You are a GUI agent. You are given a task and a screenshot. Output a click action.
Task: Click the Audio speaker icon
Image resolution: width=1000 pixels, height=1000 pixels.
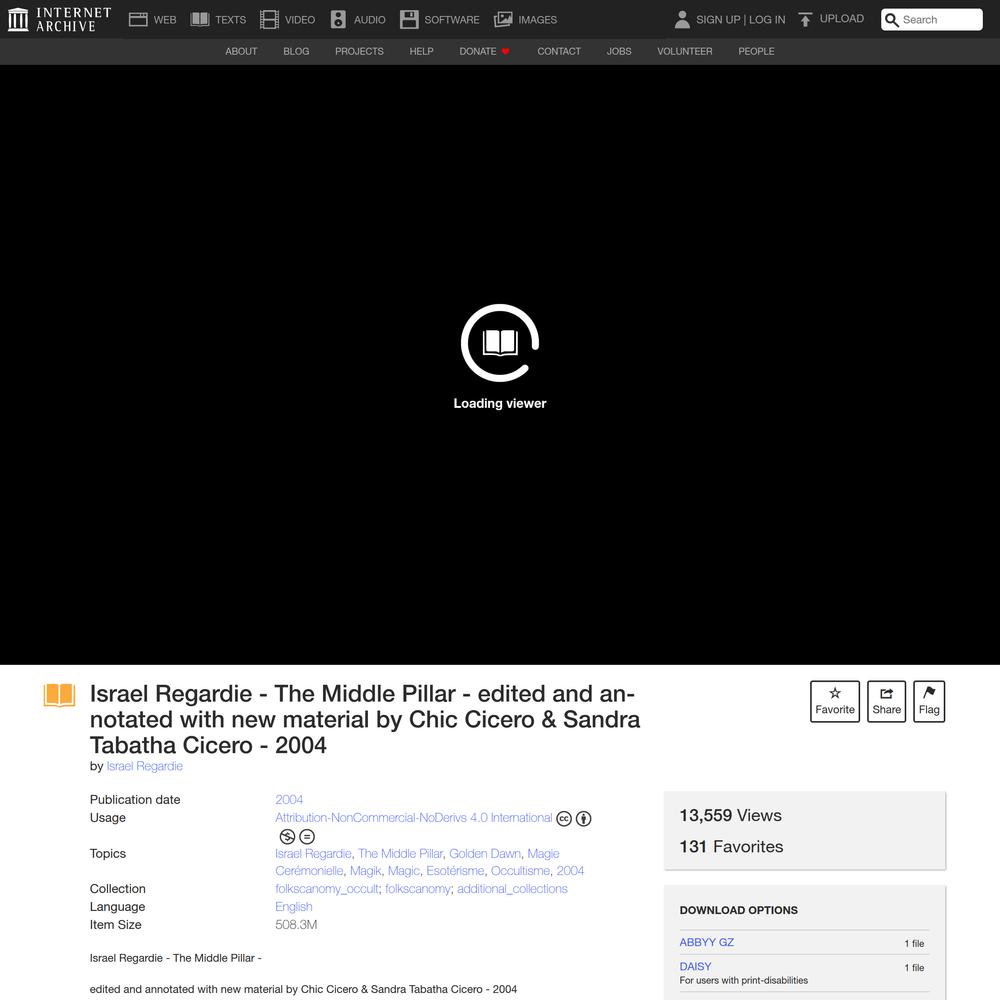pyautogui.click(x=338, y=20)
